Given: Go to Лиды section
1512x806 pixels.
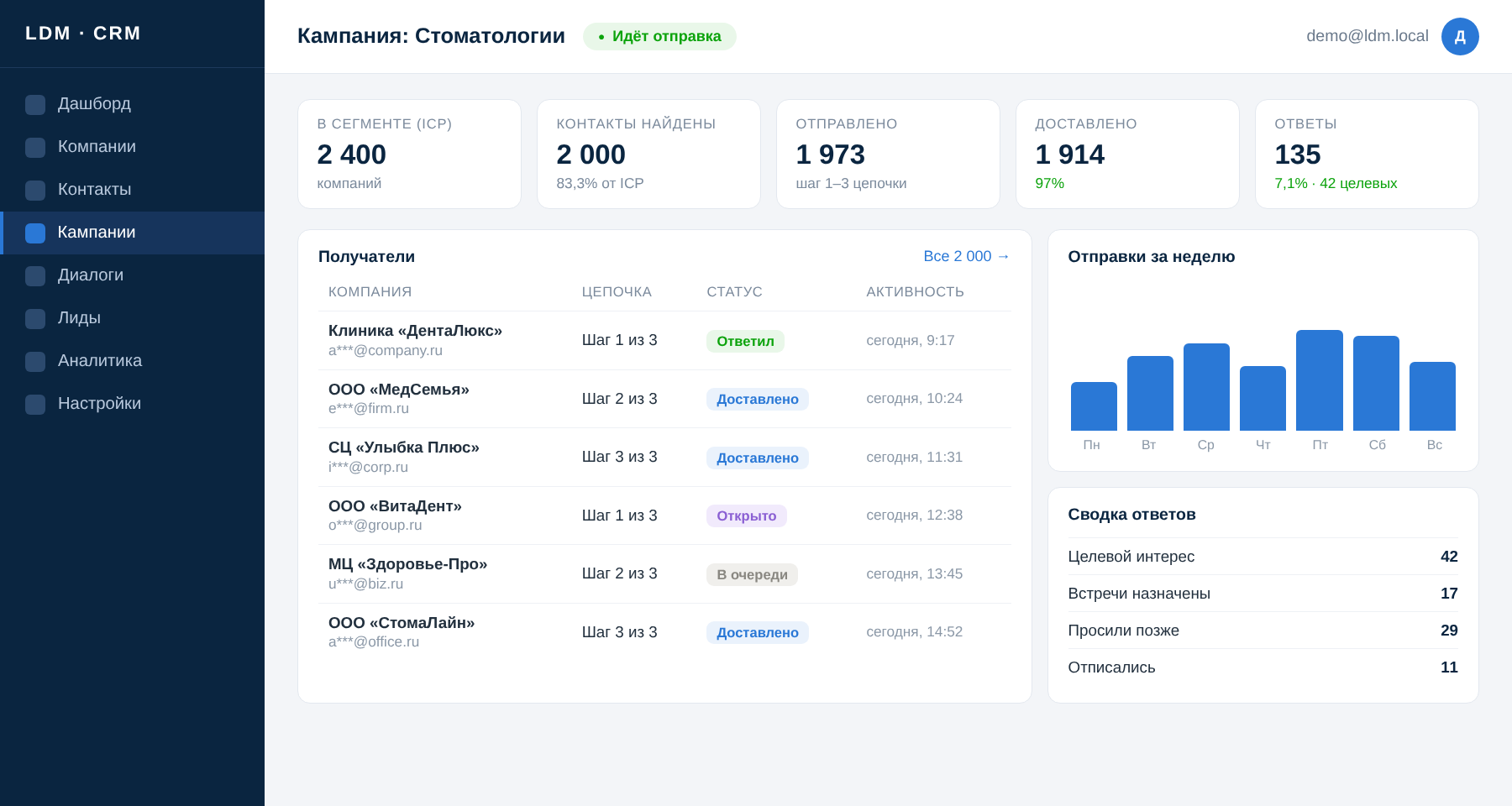Looking at the screenshot, I should click(132, 318).
